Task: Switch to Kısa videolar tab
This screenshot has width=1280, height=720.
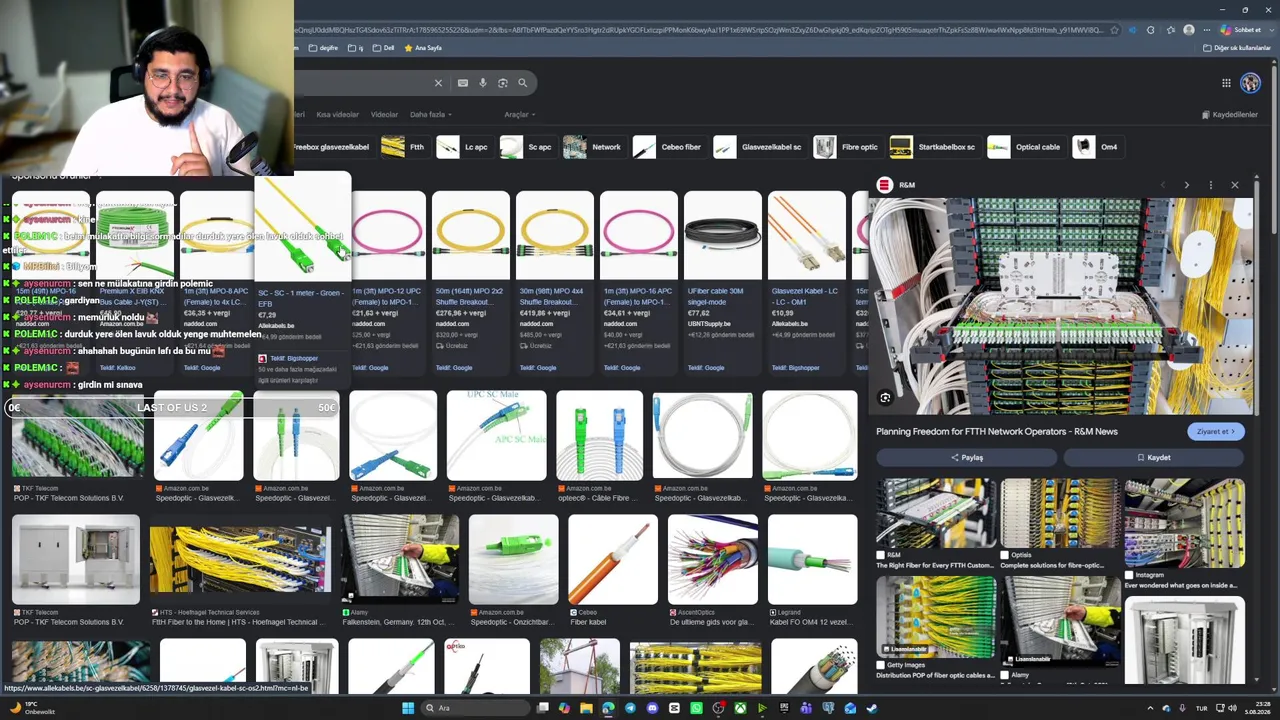Action: 337,115
